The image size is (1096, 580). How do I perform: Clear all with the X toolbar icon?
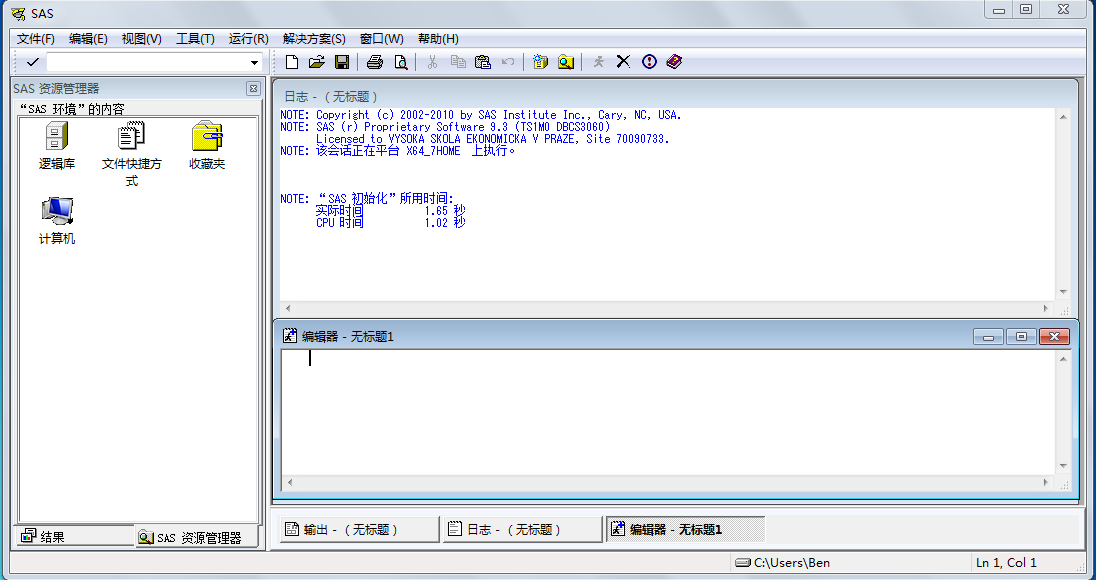pos(623,62)
